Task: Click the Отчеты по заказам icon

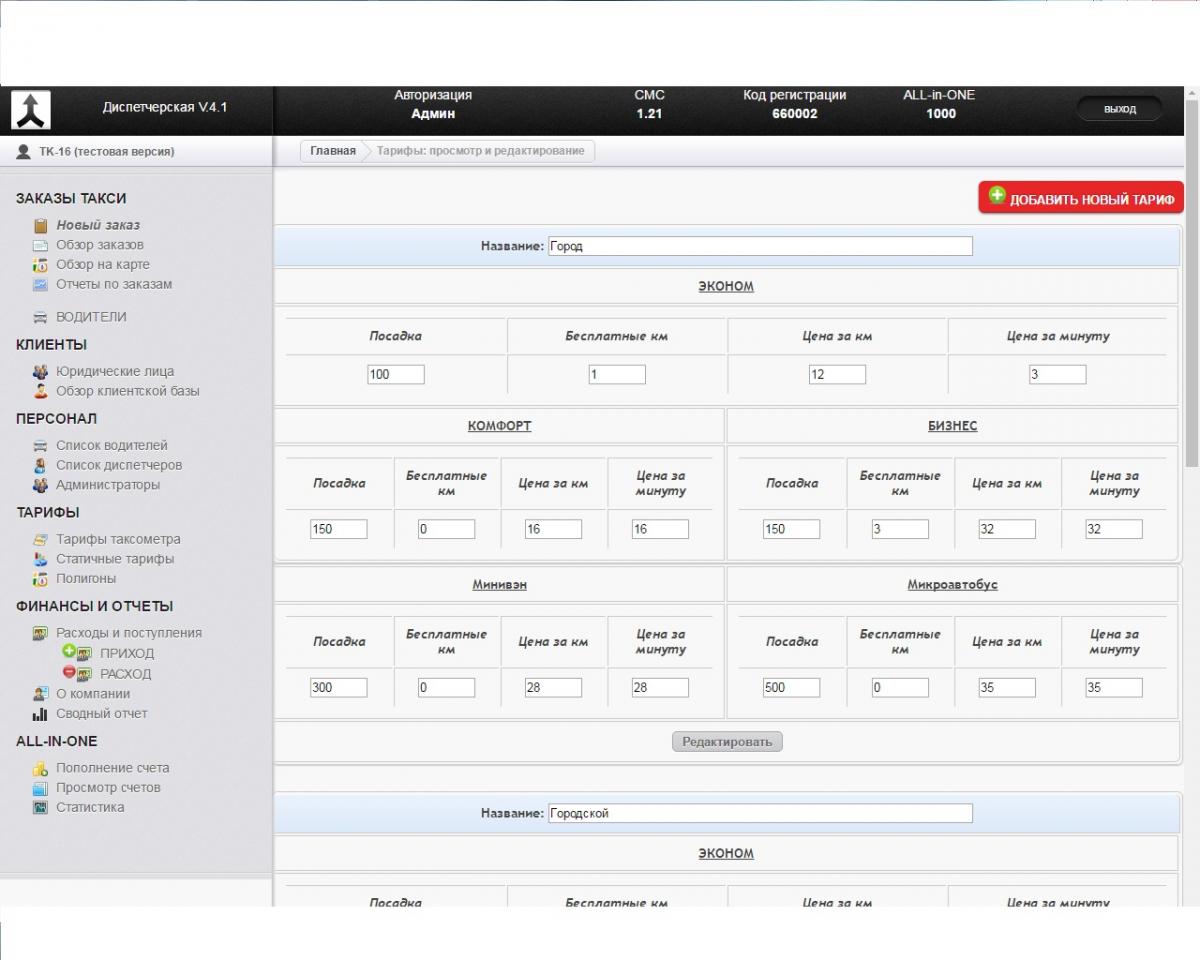Action: point(40,285)
